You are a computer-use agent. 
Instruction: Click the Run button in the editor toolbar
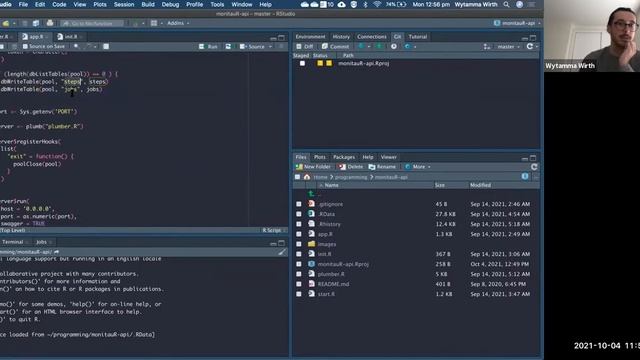[208, 47]
